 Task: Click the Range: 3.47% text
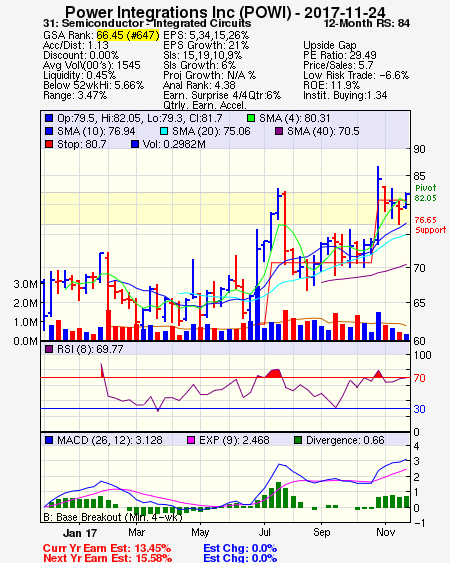coord(75,96)
